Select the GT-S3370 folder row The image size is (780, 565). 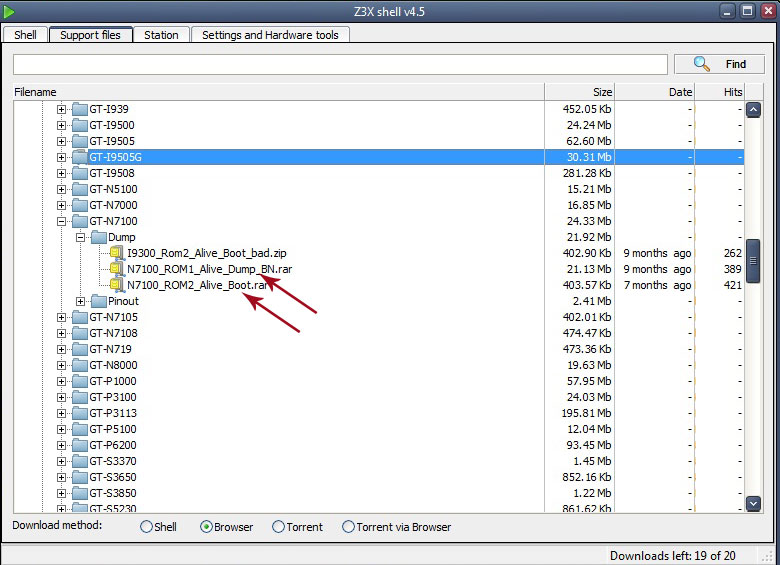coord(378,461)
